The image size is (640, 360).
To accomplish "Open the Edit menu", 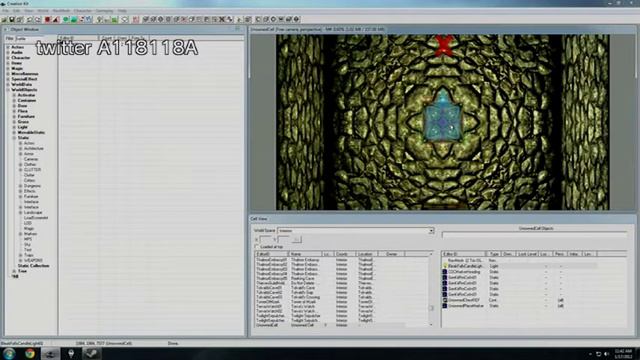I will click(16, 11).
